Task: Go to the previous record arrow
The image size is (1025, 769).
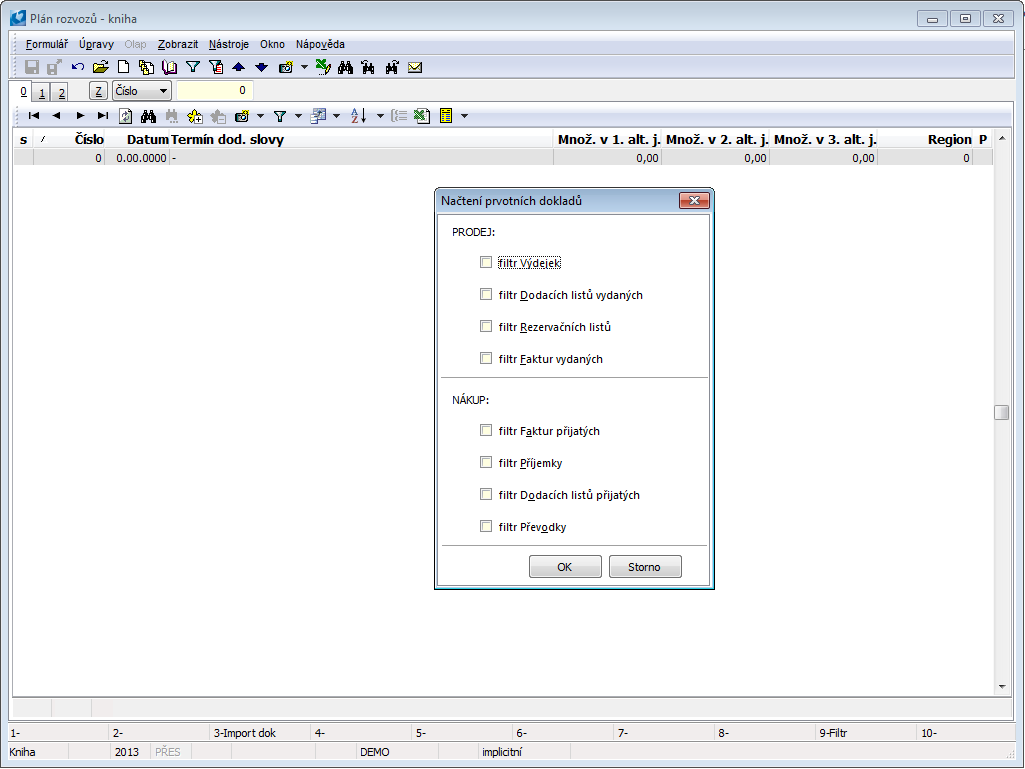Action: [56, 116]
